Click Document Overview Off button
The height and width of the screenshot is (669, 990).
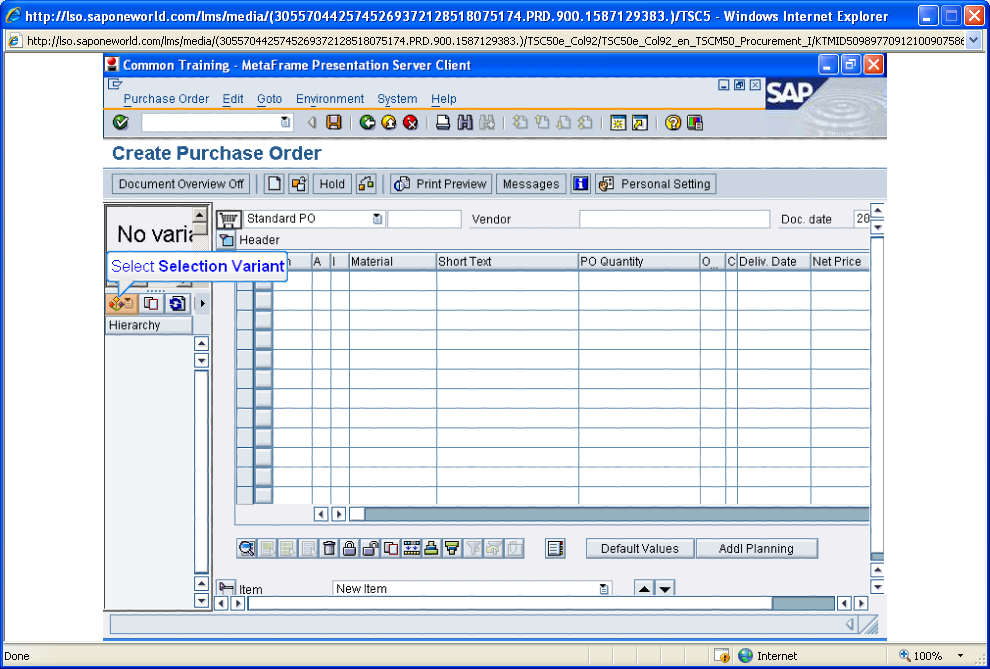pos(181,184)
